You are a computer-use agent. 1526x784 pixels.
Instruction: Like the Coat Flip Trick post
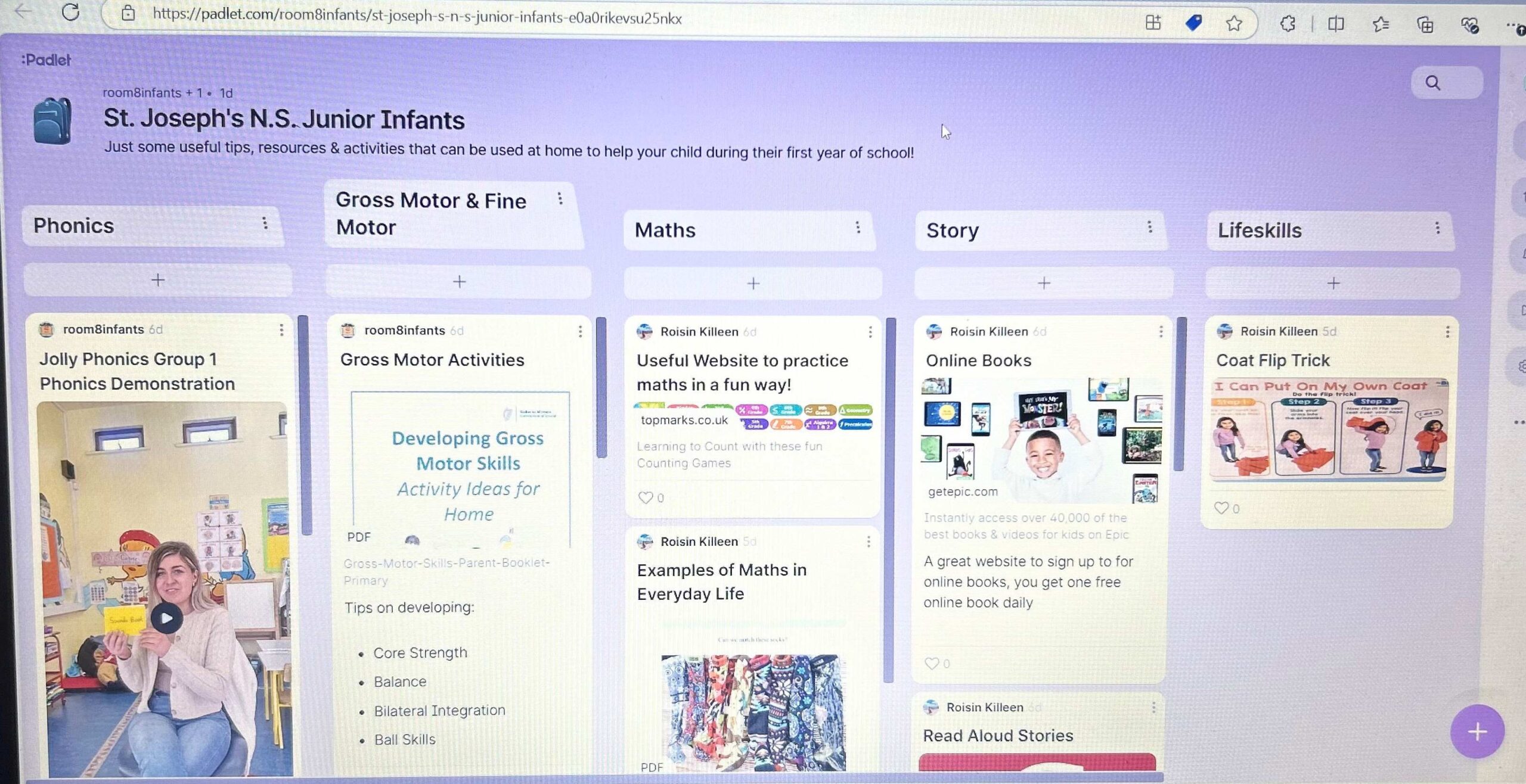tap(1221, 508)
